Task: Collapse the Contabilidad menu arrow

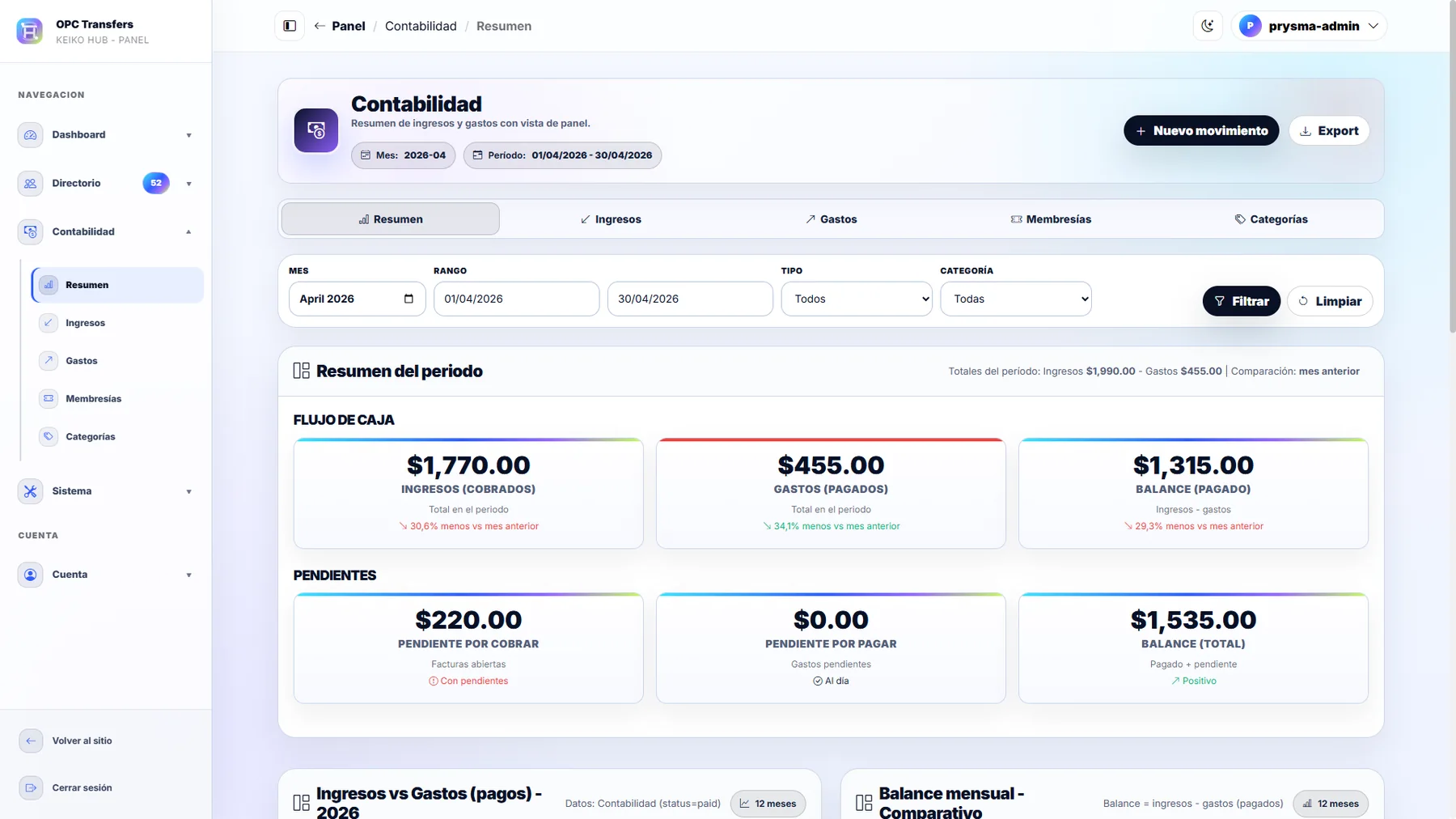Action: point(188,232)
